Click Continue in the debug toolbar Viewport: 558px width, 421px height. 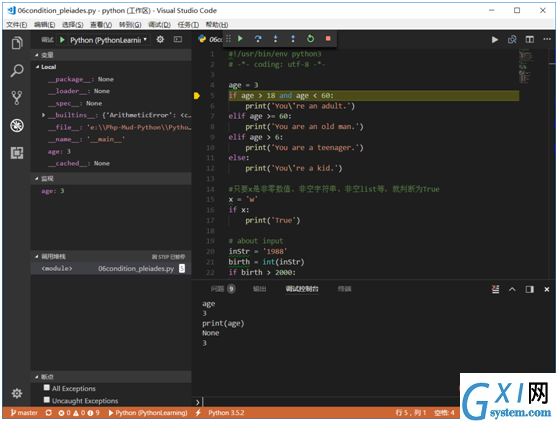coord(240,38)
